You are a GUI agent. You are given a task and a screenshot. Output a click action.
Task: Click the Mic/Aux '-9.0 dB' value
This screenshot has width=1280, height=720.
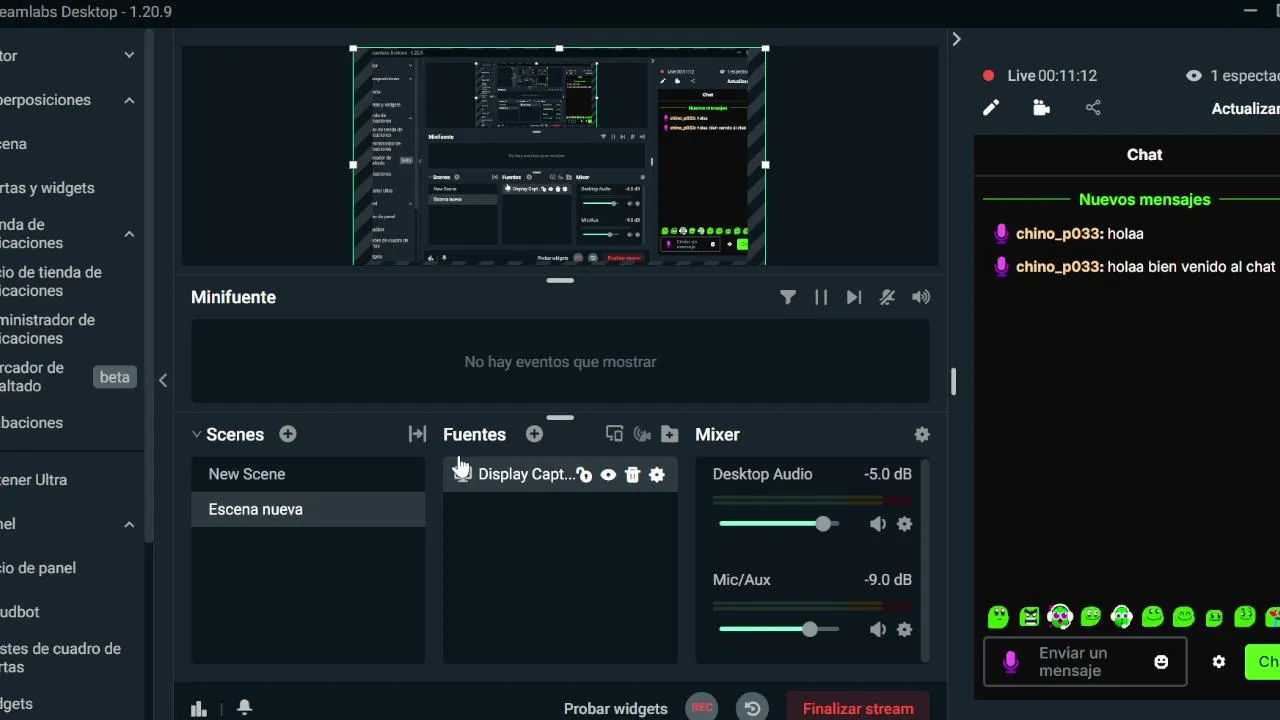tap(887, 580)
